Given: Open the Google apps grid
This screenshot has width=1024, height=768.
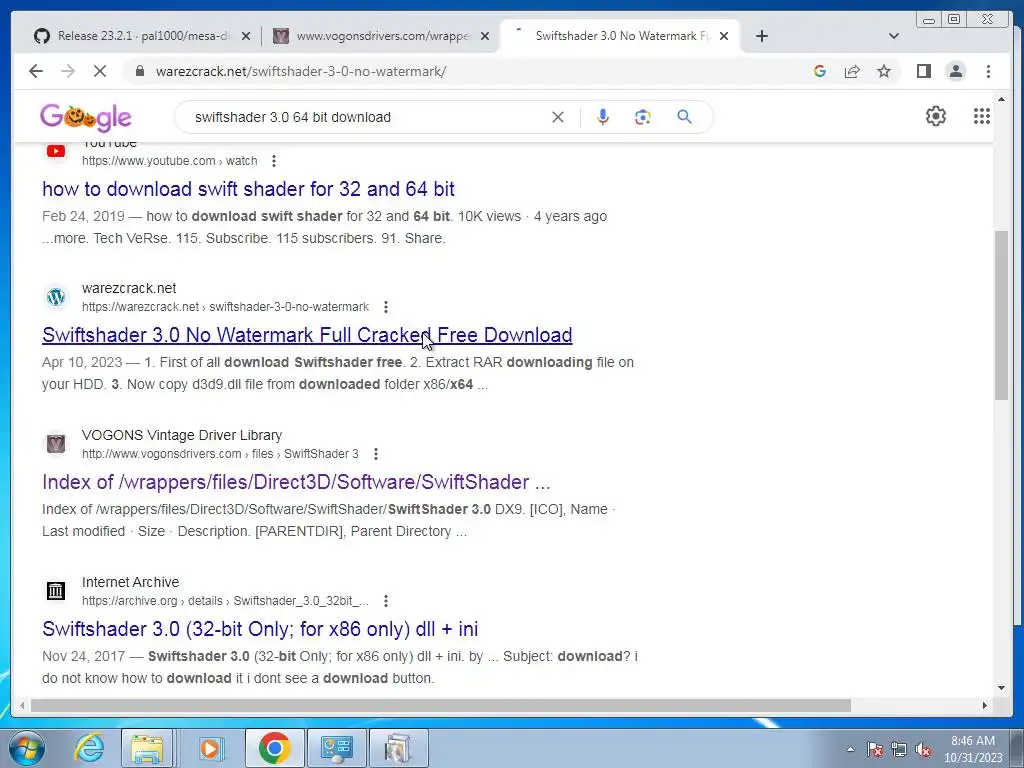Looking at the screenshot, I should [x=982, y=116].
